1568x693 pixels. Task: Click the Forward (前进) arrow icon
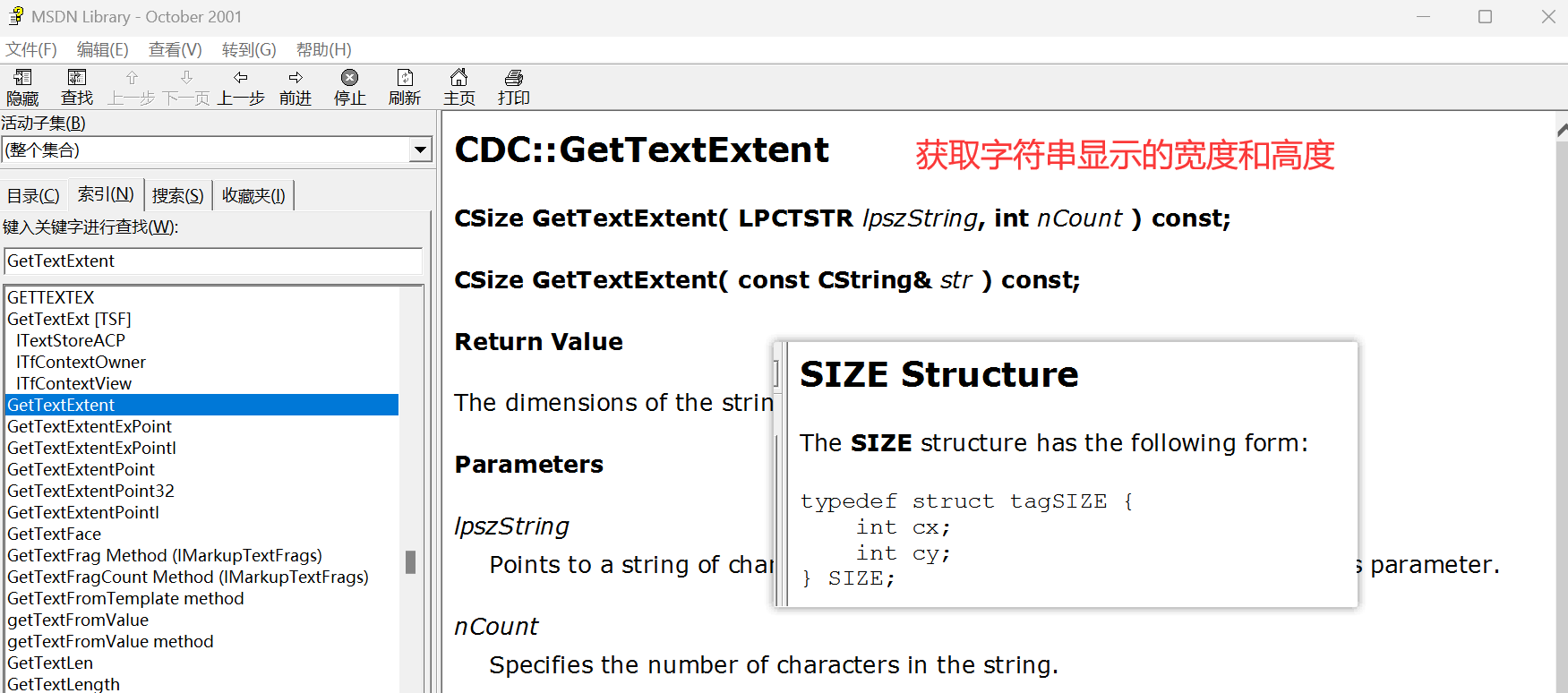296,78
